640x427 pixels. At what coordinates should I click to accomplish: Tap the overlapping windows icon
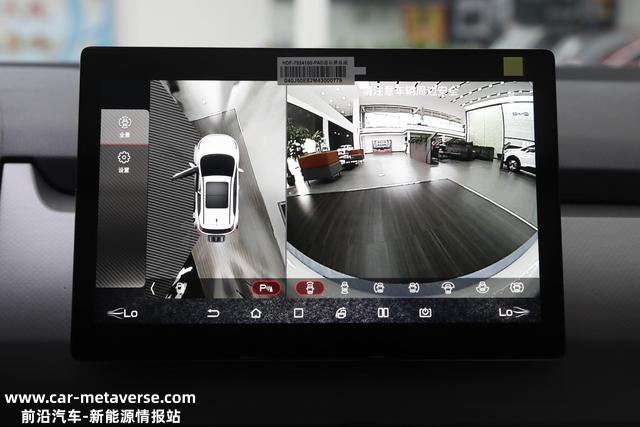click(x=341, y=313)
